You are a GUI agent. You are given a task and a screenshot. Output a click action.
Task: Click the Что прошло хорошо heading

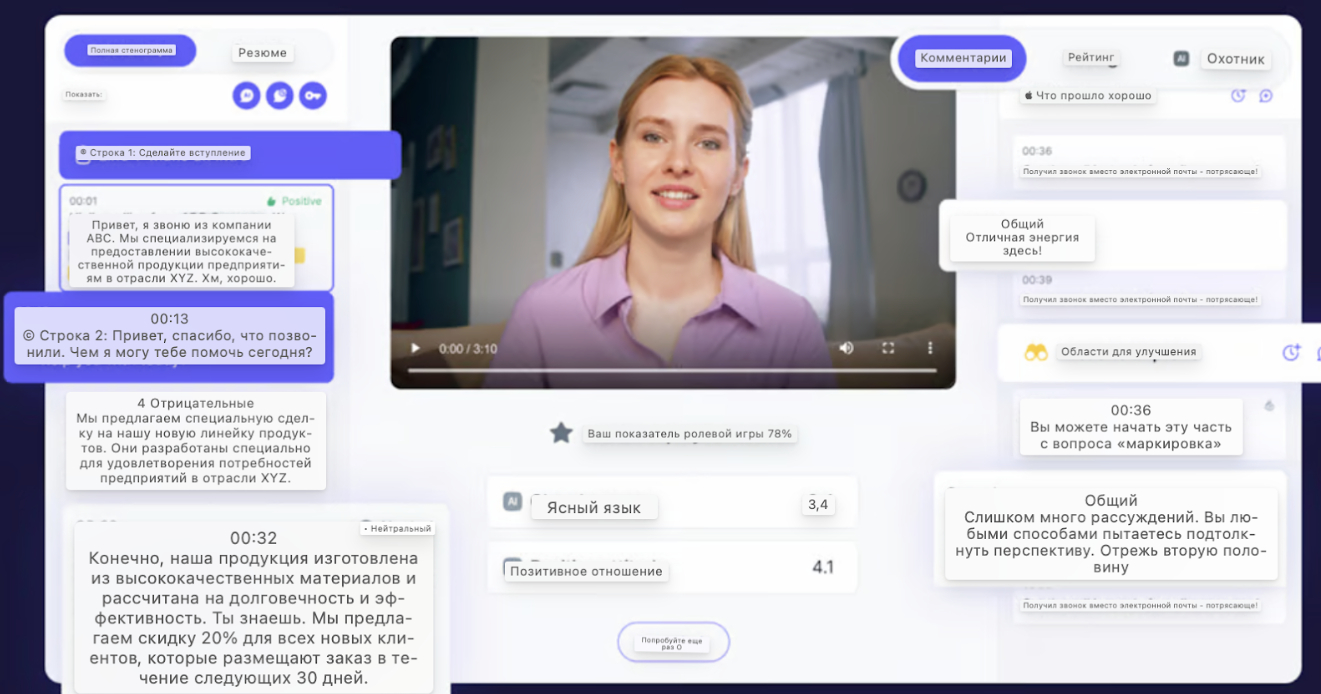tap(1088, 96)
